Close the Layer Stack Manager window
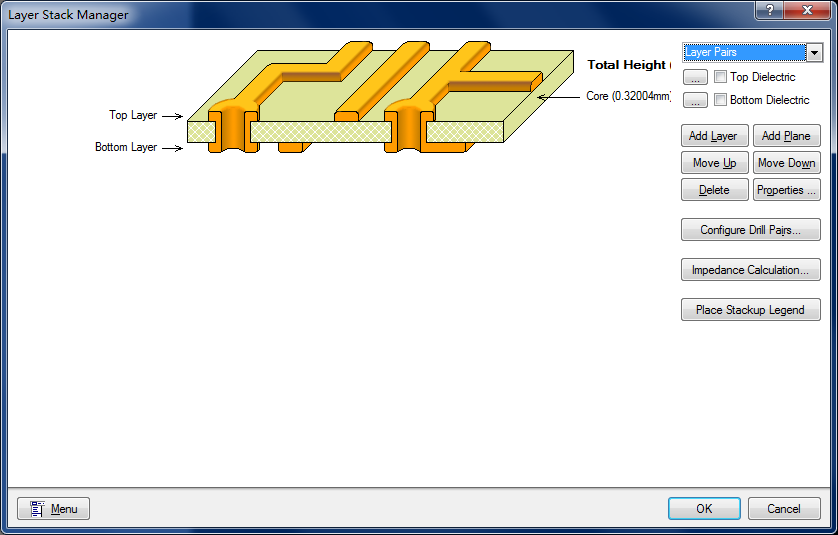838x535 pixels. coord(808,10)
